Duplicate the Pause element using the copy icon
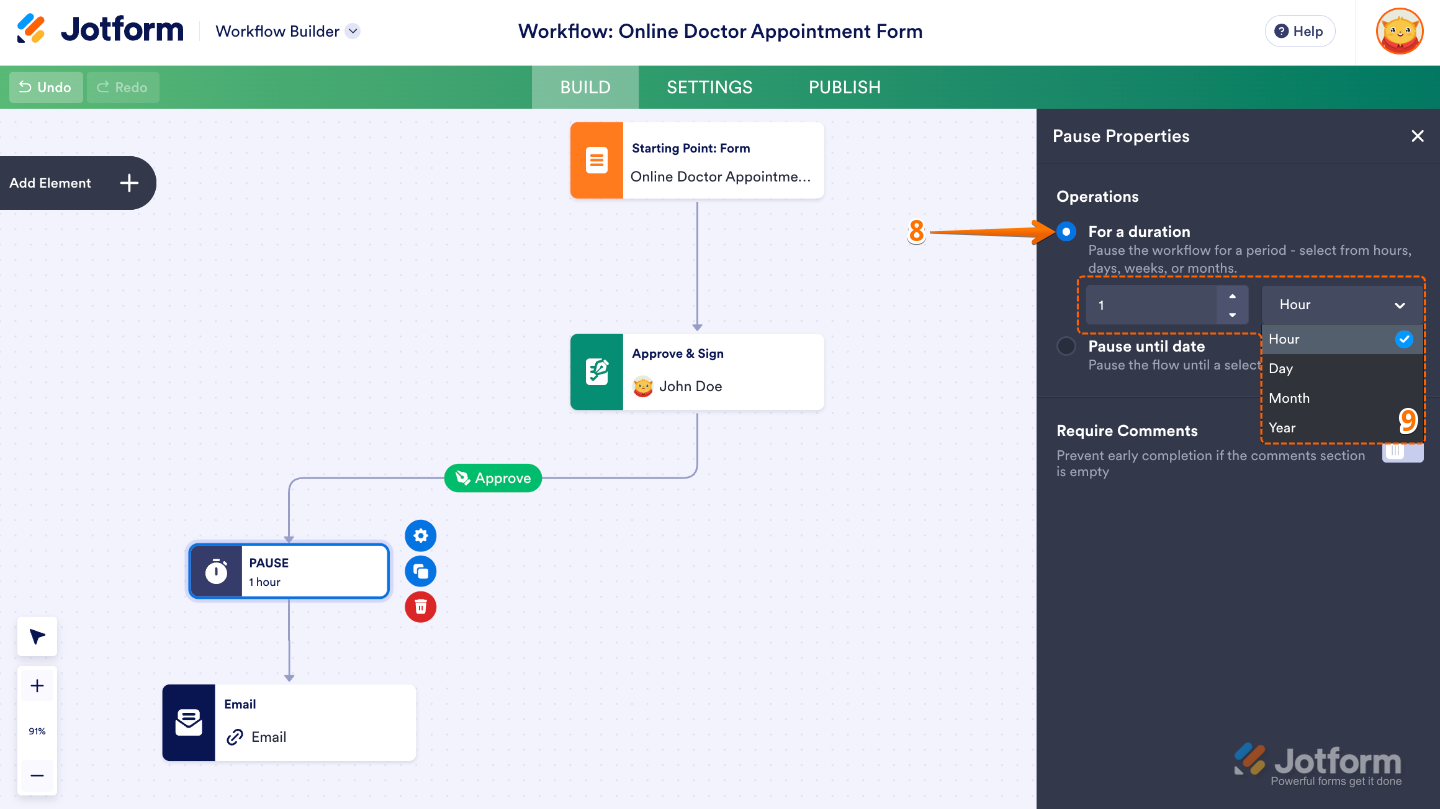 coord(420,571)
